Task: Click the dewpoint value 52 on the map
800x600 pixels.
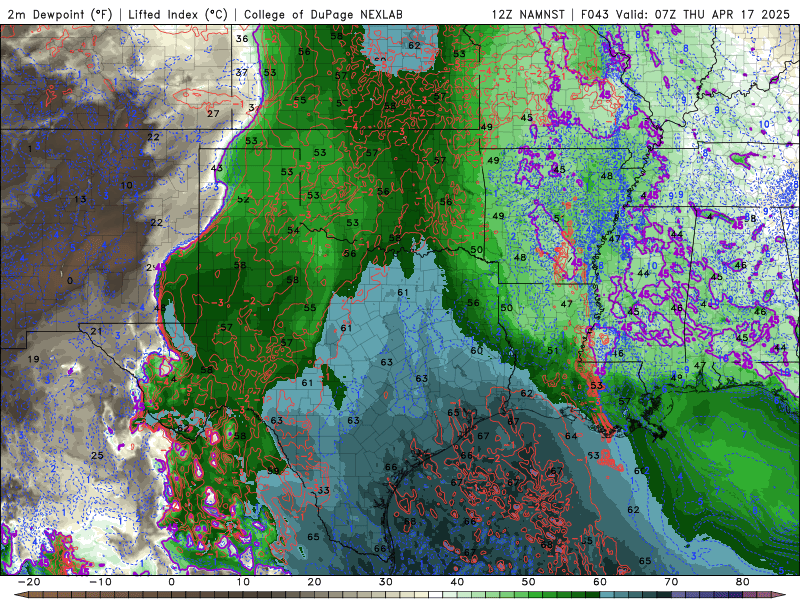Action: [243, 199]
